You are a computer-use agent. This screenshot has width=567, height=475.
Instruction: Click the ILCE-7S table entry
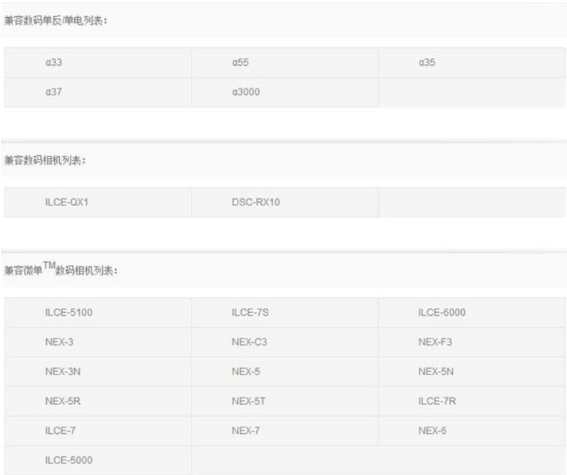click(285, 313)
